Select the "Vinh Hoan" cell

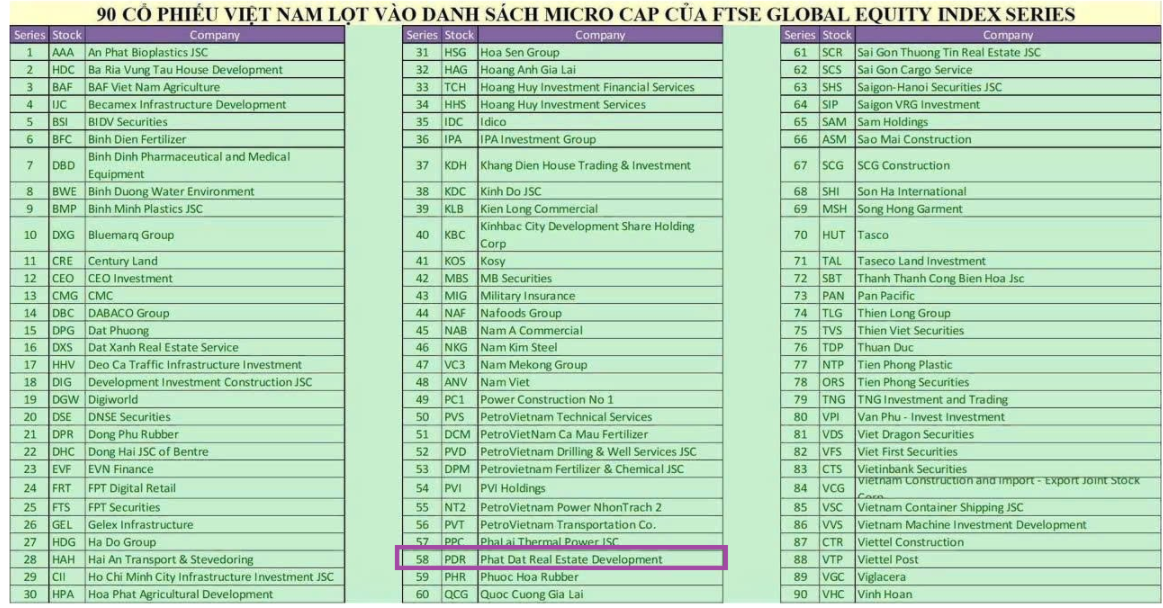[1007, 594]
